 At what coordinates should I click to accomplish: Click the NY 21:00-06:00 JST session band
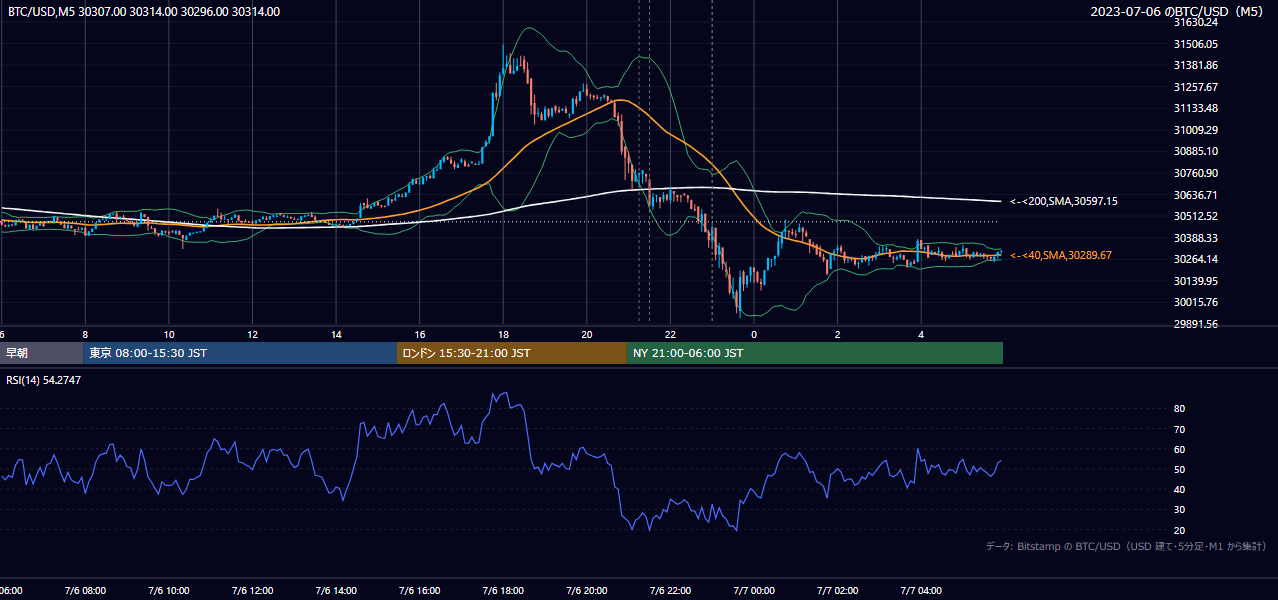(815, 353)
